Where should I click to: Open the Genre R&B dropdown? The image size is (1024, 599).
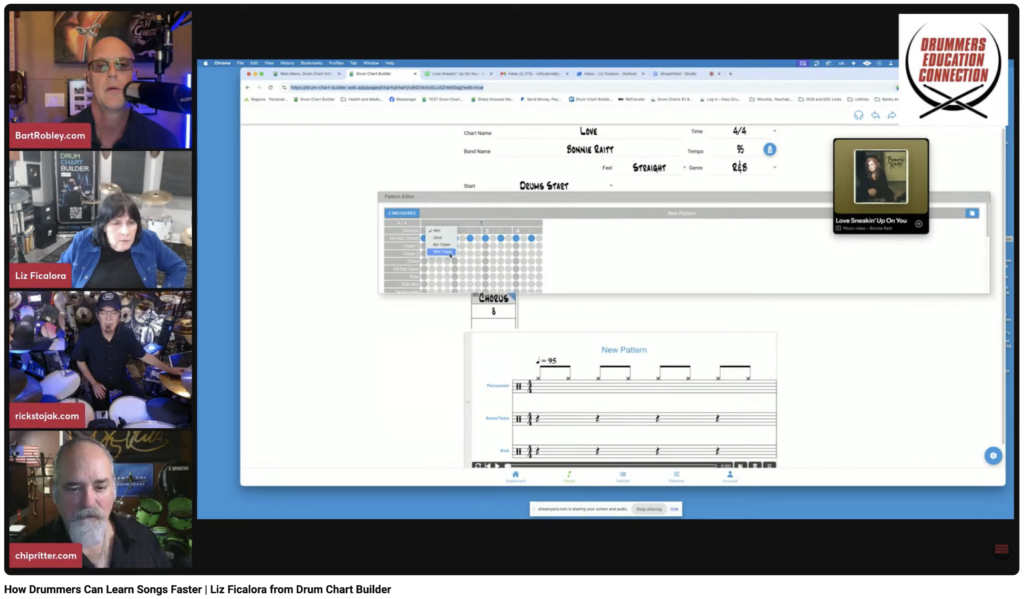pos(746,168)
